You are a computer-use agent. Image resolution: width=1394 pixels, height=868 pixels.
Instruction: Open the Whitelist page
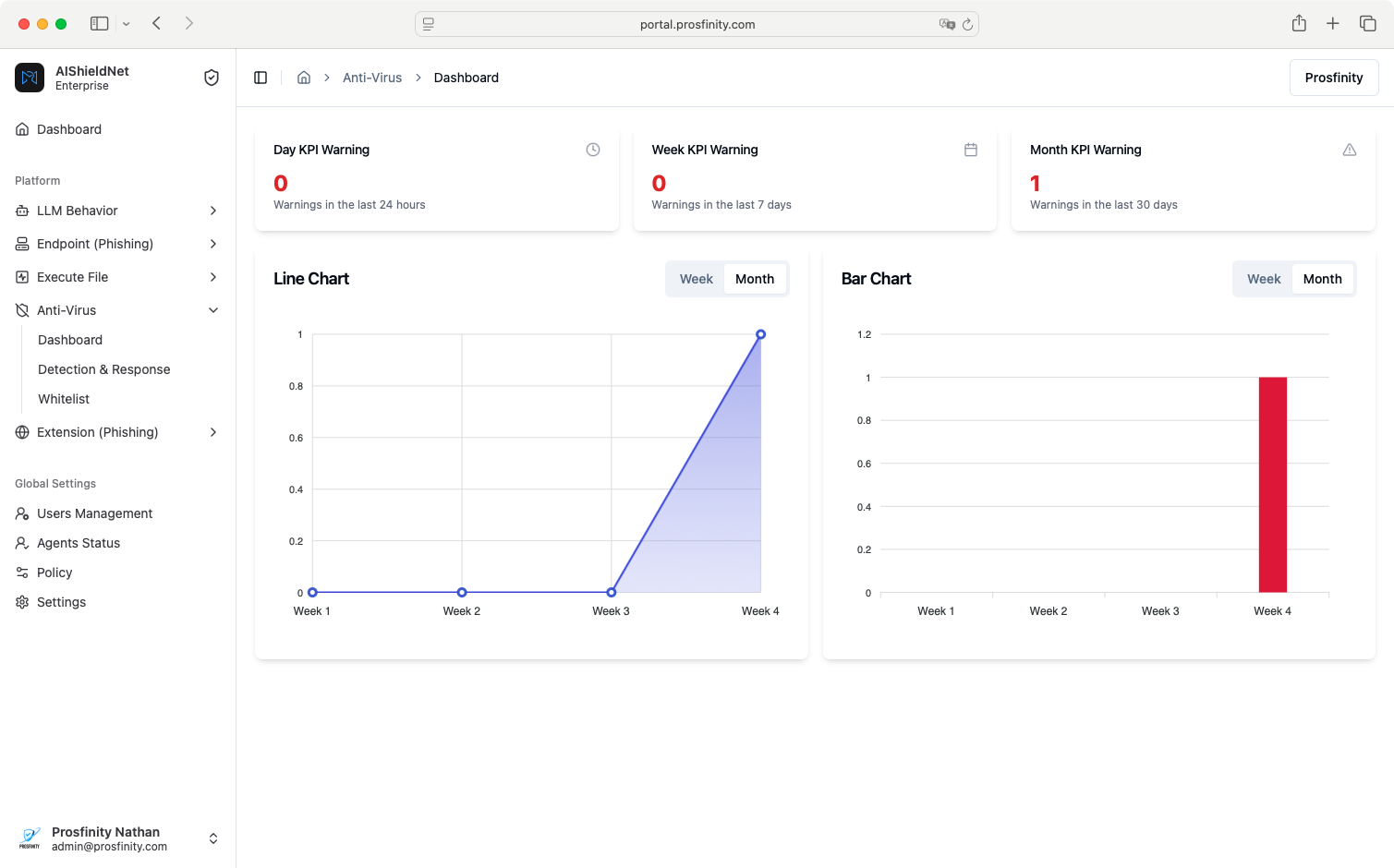[x=64, y=399]
